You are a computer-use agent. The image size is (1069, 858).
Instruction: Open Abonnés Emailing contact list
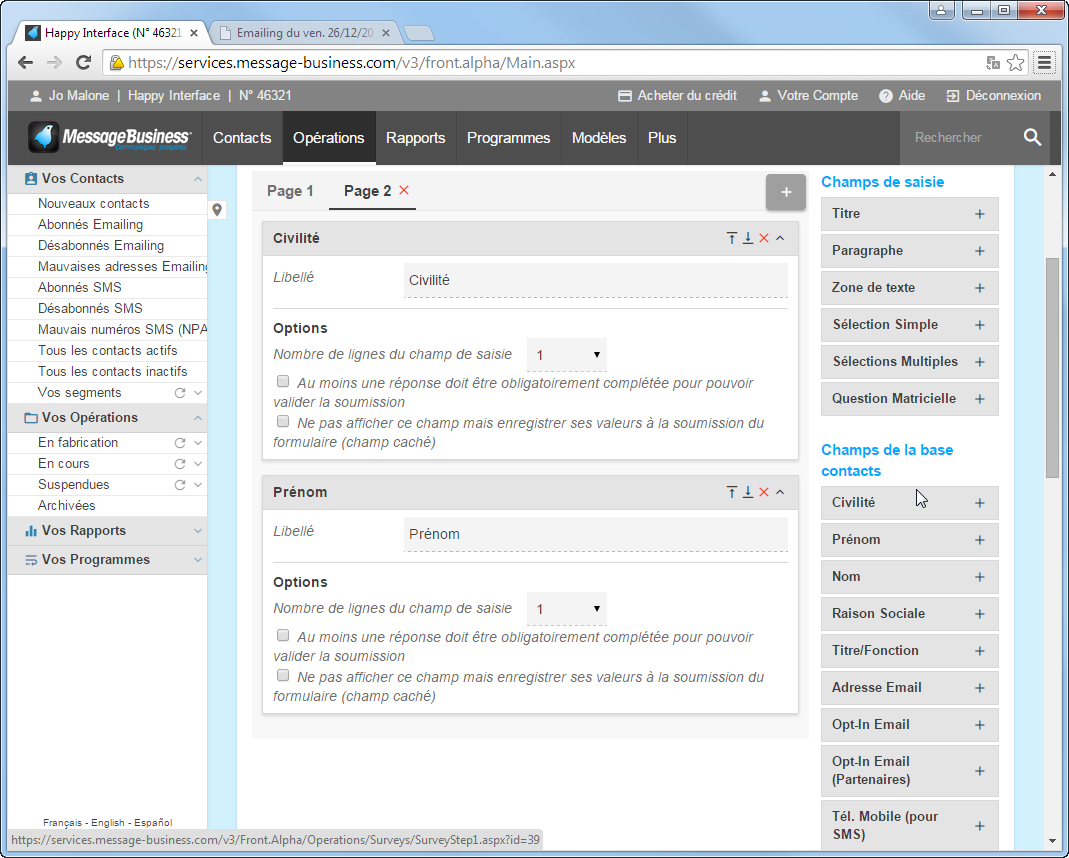point(90,225)
